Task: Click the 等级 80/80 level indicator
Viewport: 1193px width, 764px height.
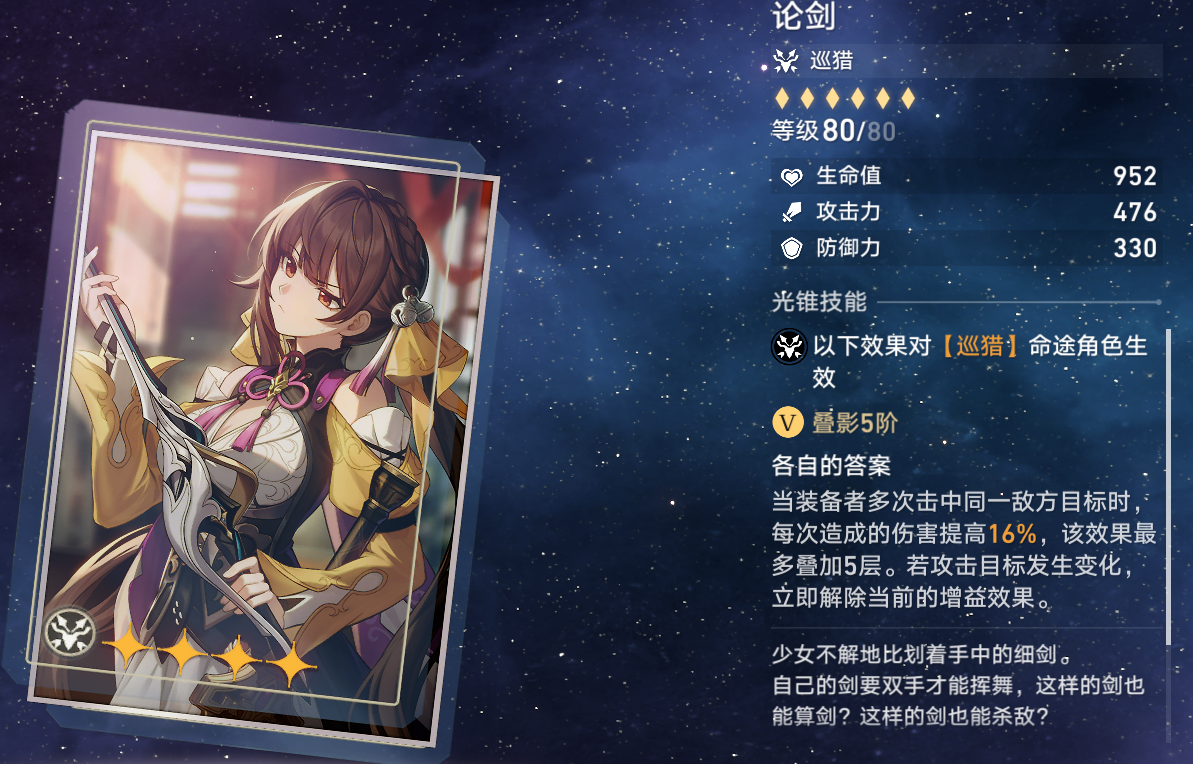Action: [x=833, y=131]
